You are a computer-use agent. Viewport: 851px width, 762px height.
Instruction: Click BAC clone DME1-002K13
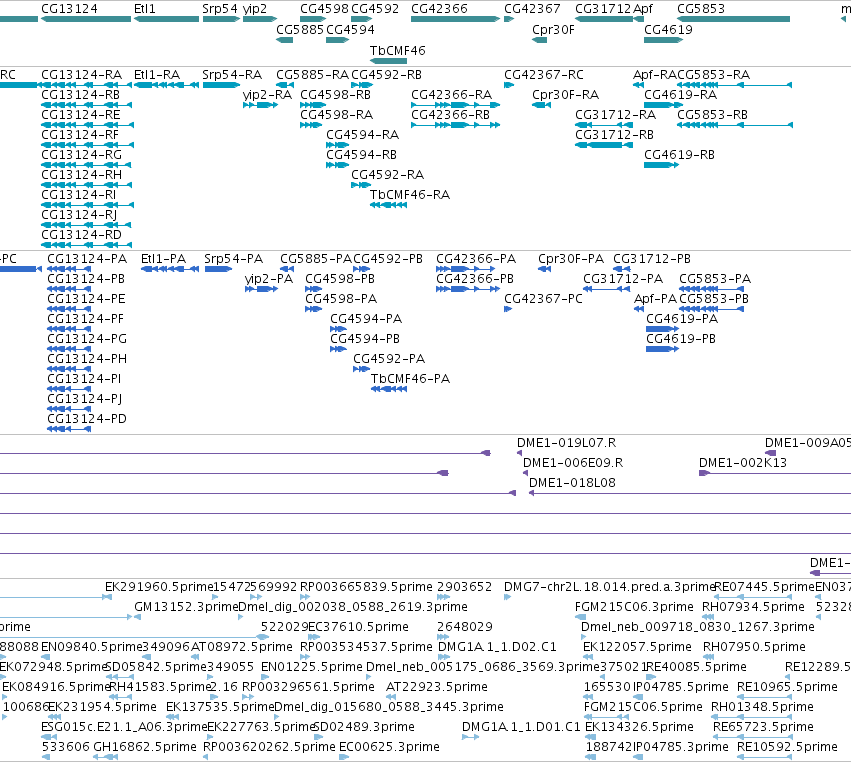click(742, 463)
